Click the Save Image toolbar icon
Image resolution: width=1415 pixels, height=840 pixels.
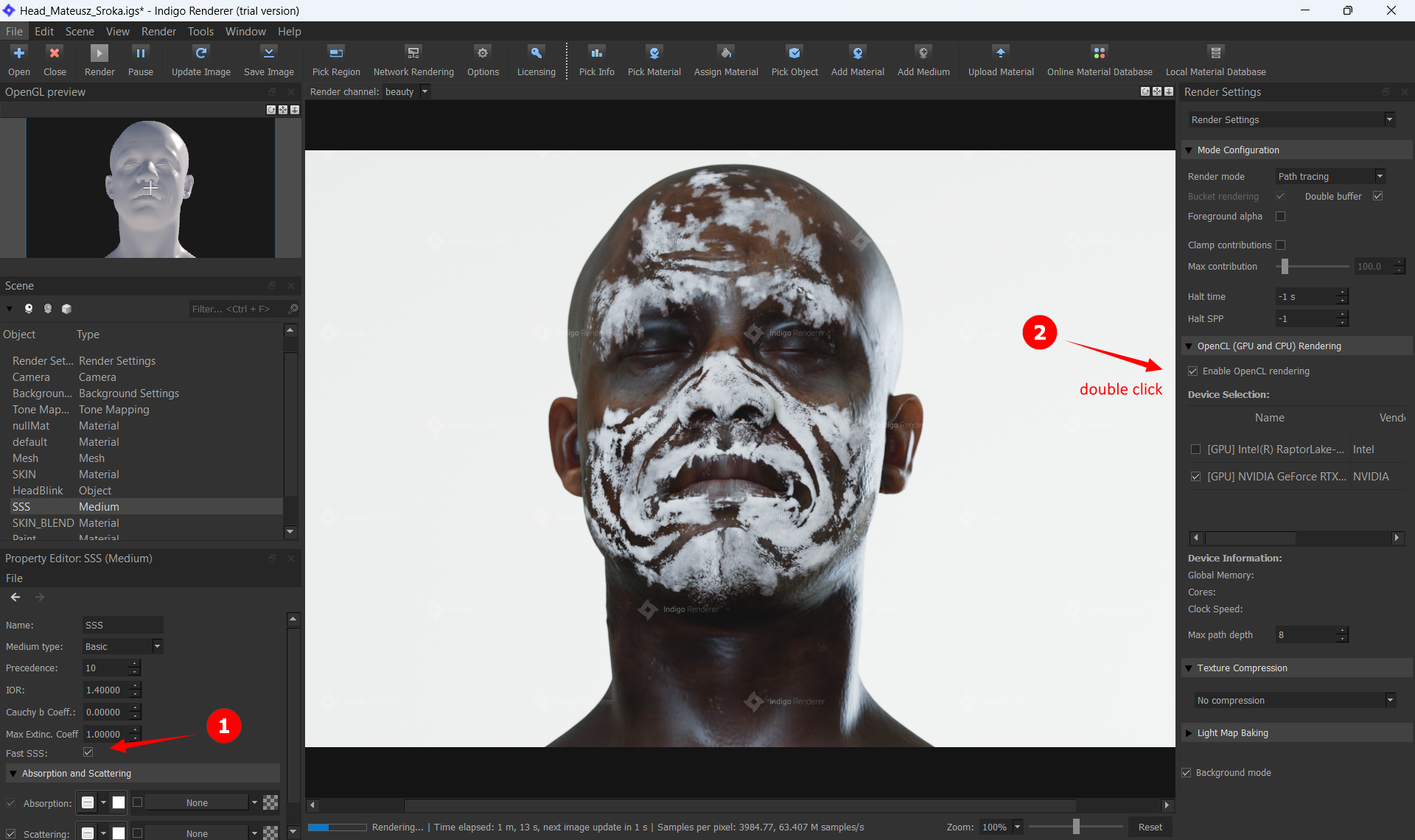click(x=268, y=53)
